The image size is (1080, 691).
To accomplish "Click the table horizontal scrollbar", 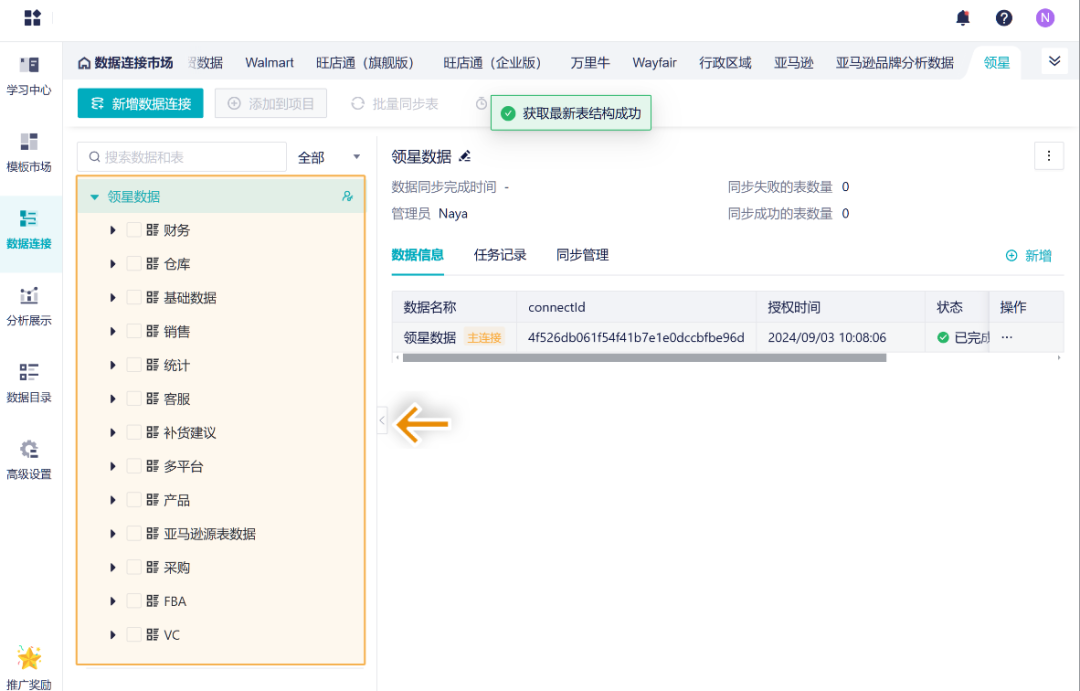I will pyautogui.click(x=644, y=358).
